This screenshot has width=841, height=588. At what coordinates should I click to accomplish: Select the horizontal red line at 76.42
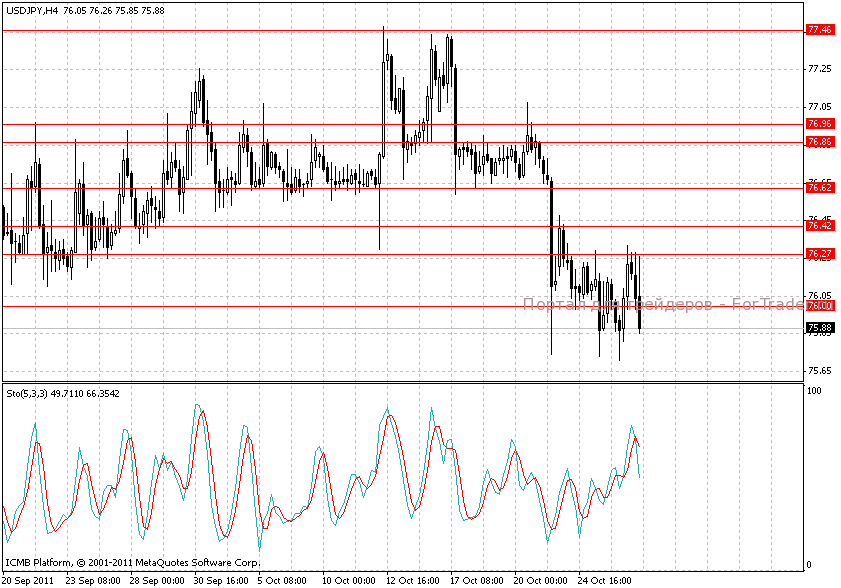pyautogui.click(x=403, y=226)
